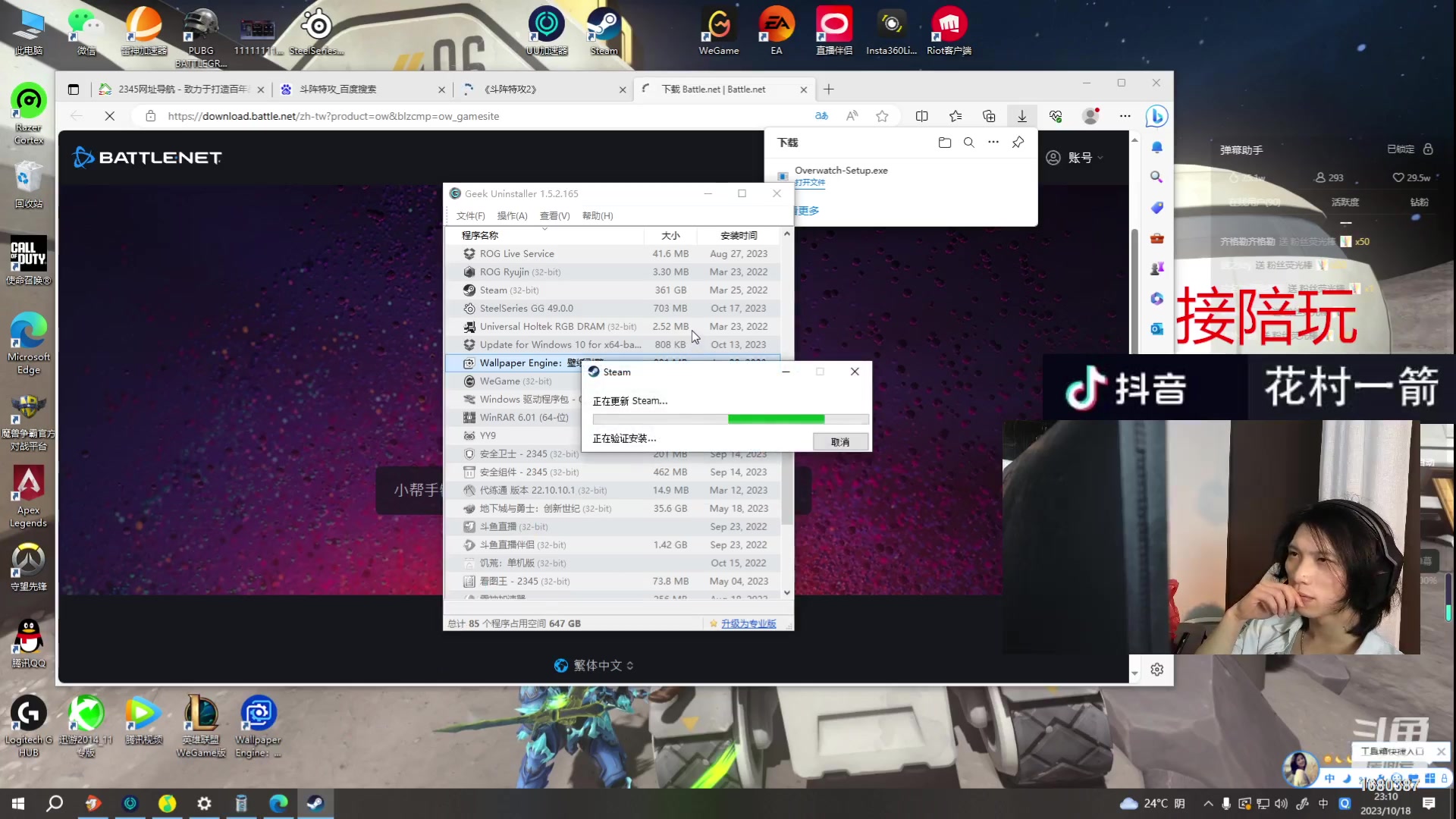Select Universal Holtek RGB DRAM row

pyautogui.click(x=613, y=327)
